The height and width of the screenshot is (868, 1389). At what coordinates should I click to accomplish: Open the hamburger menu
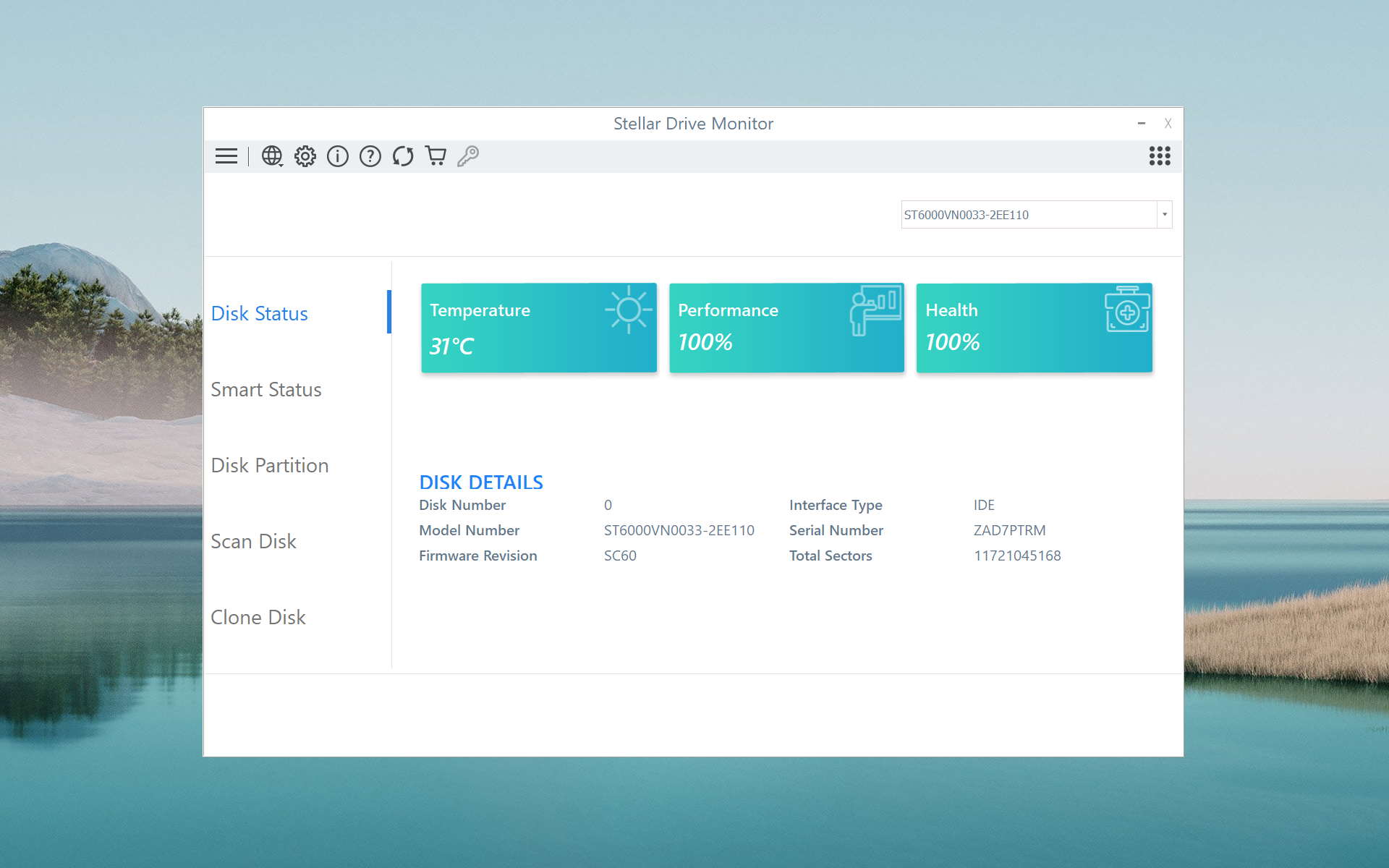click(226, 156)
